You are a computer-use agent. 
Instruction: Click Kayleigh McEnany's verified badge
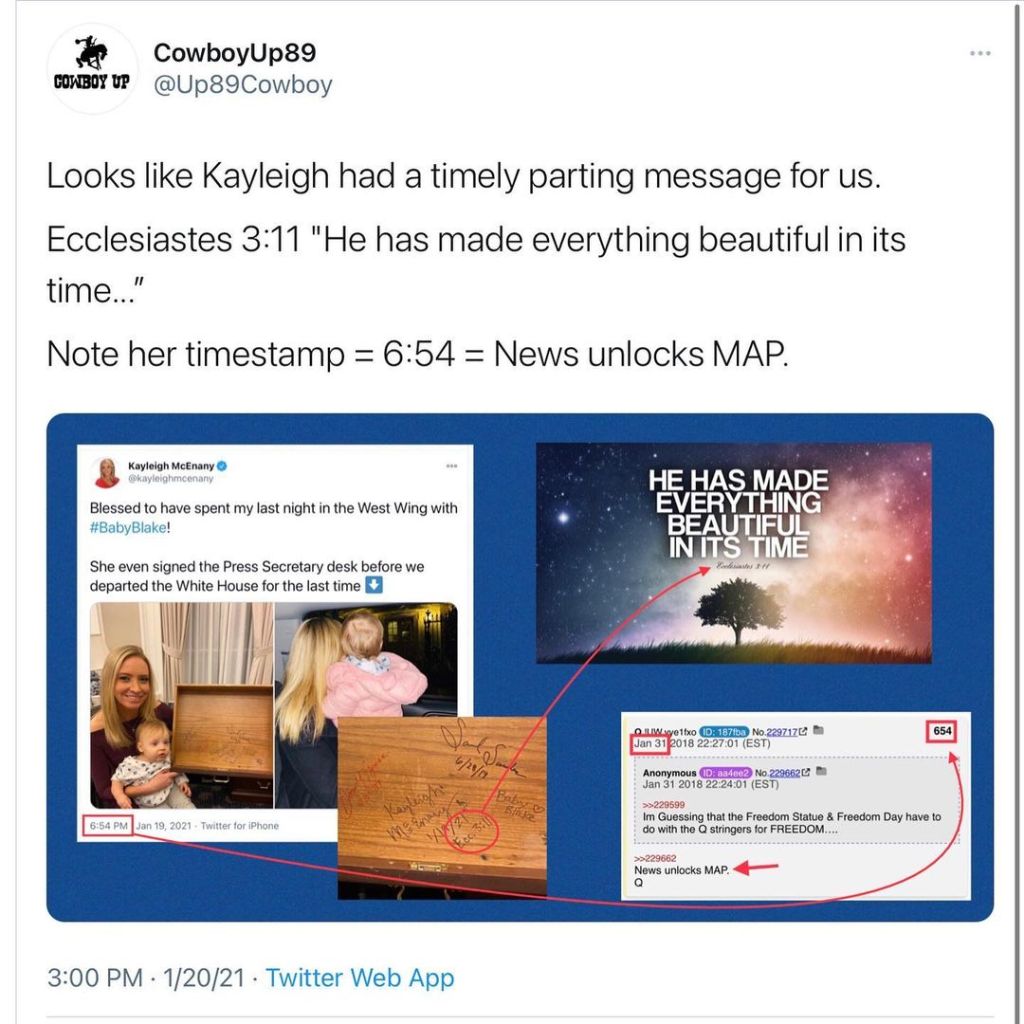(222, 466)
